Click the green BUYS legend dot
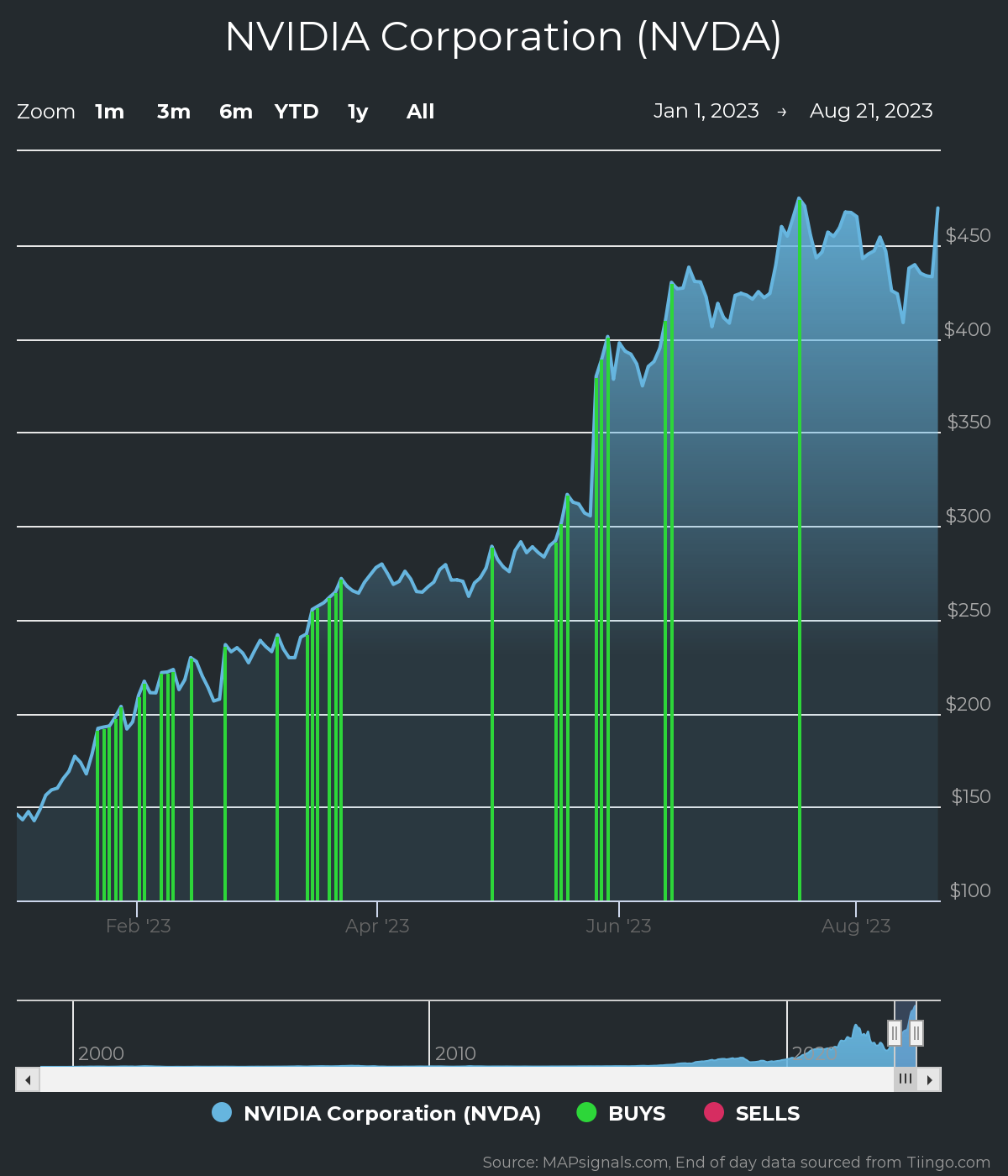Image resolution: width=1008 pixels, height=1176 pixels. point(586,1112)
